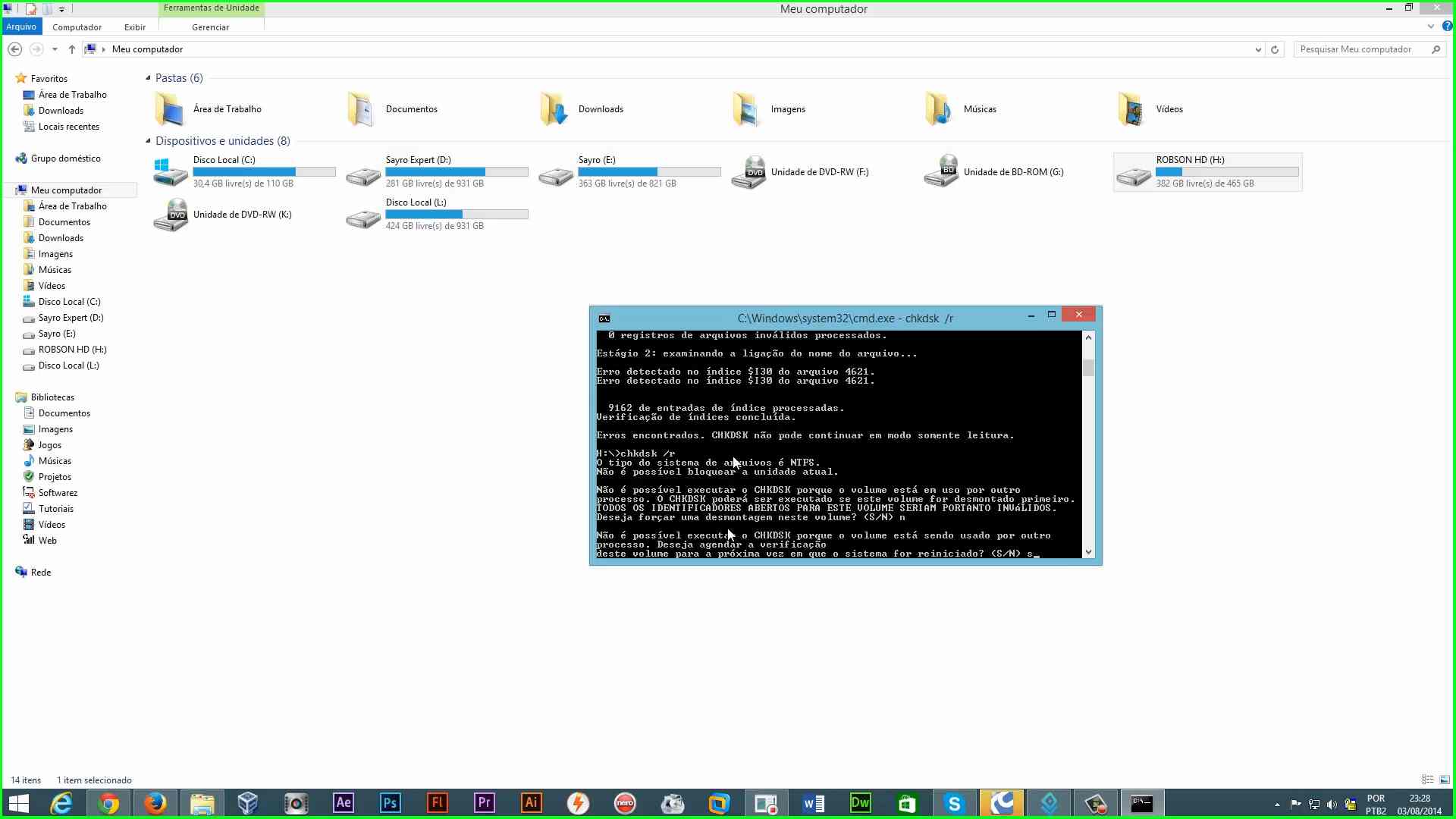Select the ROBSON HD (H:) drive

click(1207, 172)
